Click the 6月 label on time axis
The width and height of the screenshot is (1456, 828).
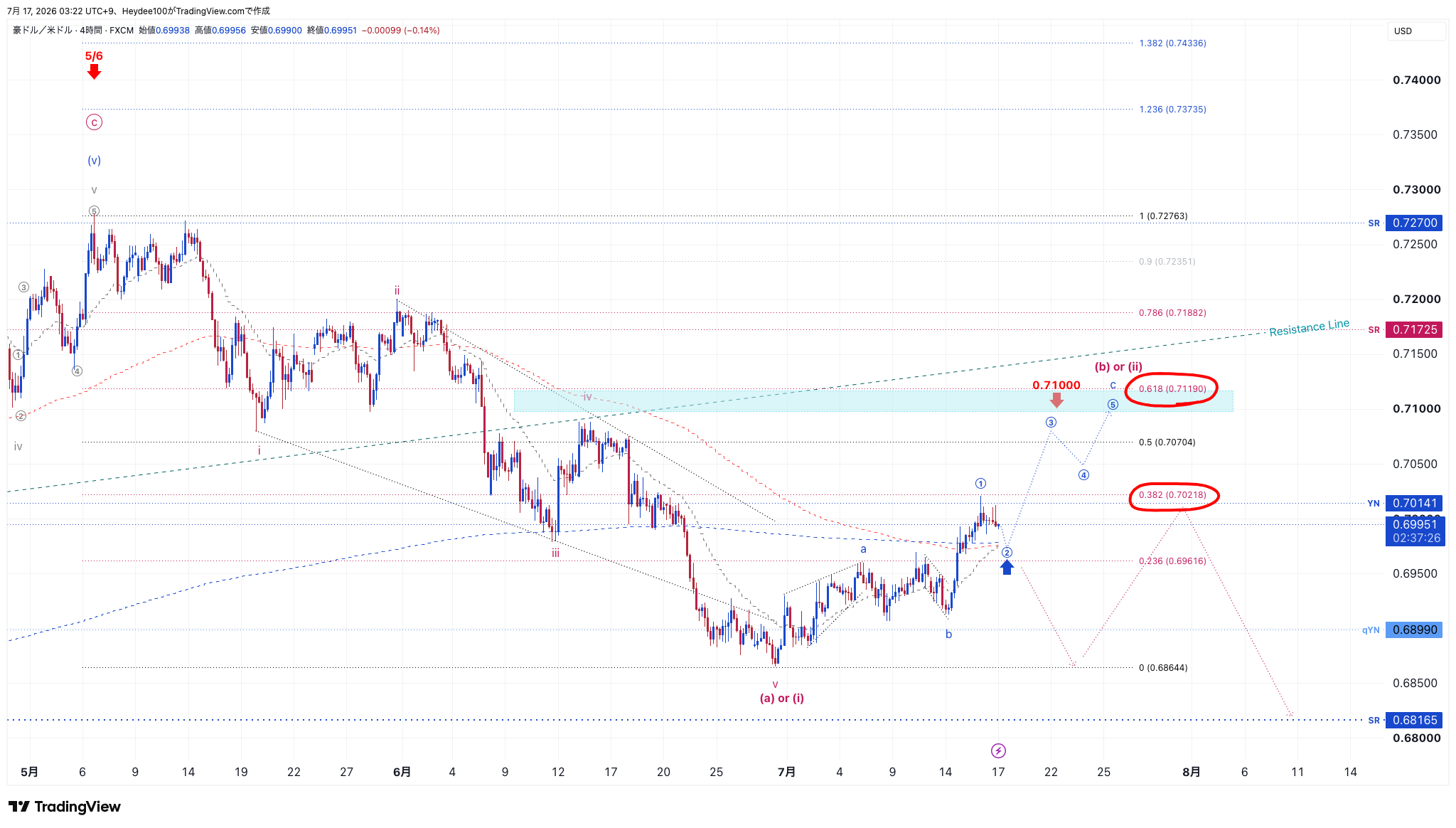[x=402, y=772]
